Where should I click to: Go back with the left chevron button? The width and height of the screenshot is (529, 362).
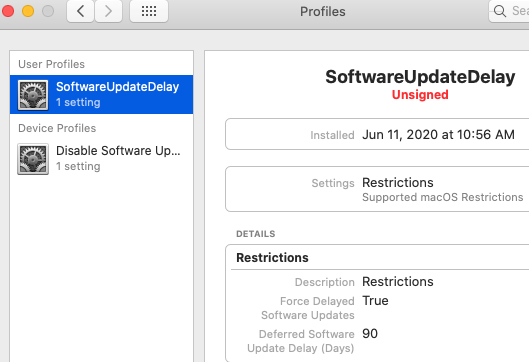tap(80, 11)
